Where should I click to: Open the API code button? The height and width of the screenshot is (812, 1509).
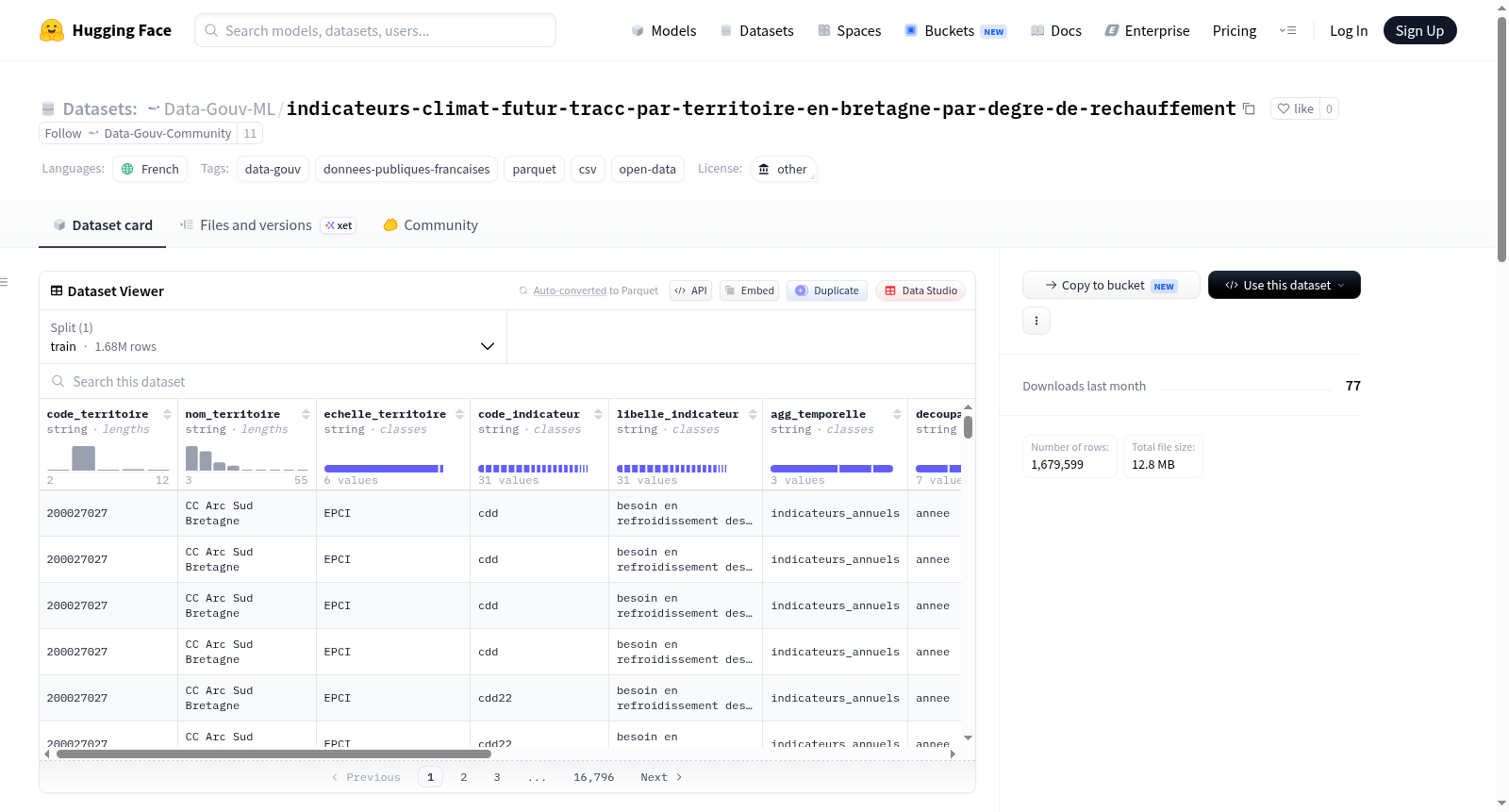(690, 290)
